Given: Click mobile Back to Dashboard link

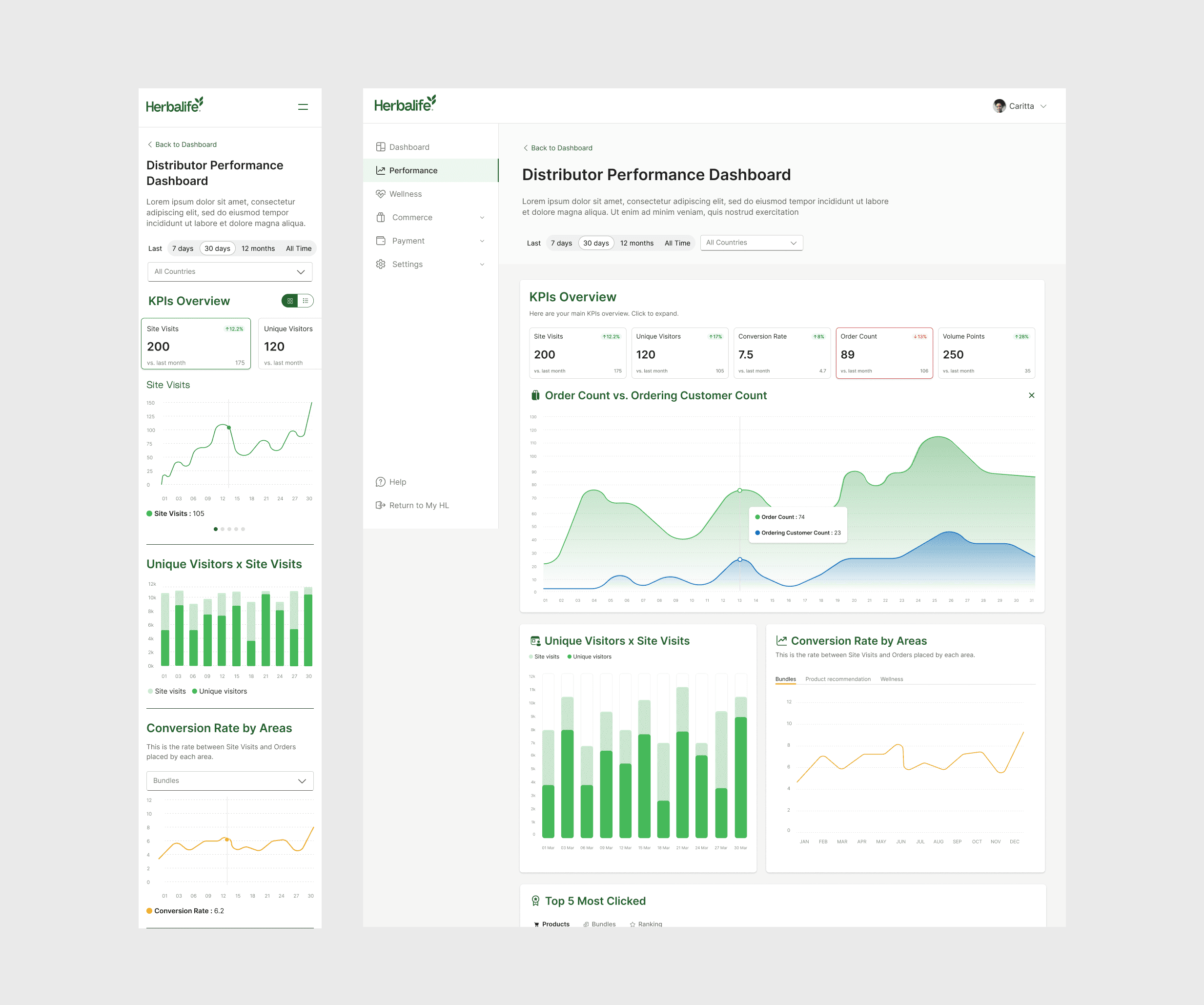Looking at the screenshot, I should coord(182,144).
